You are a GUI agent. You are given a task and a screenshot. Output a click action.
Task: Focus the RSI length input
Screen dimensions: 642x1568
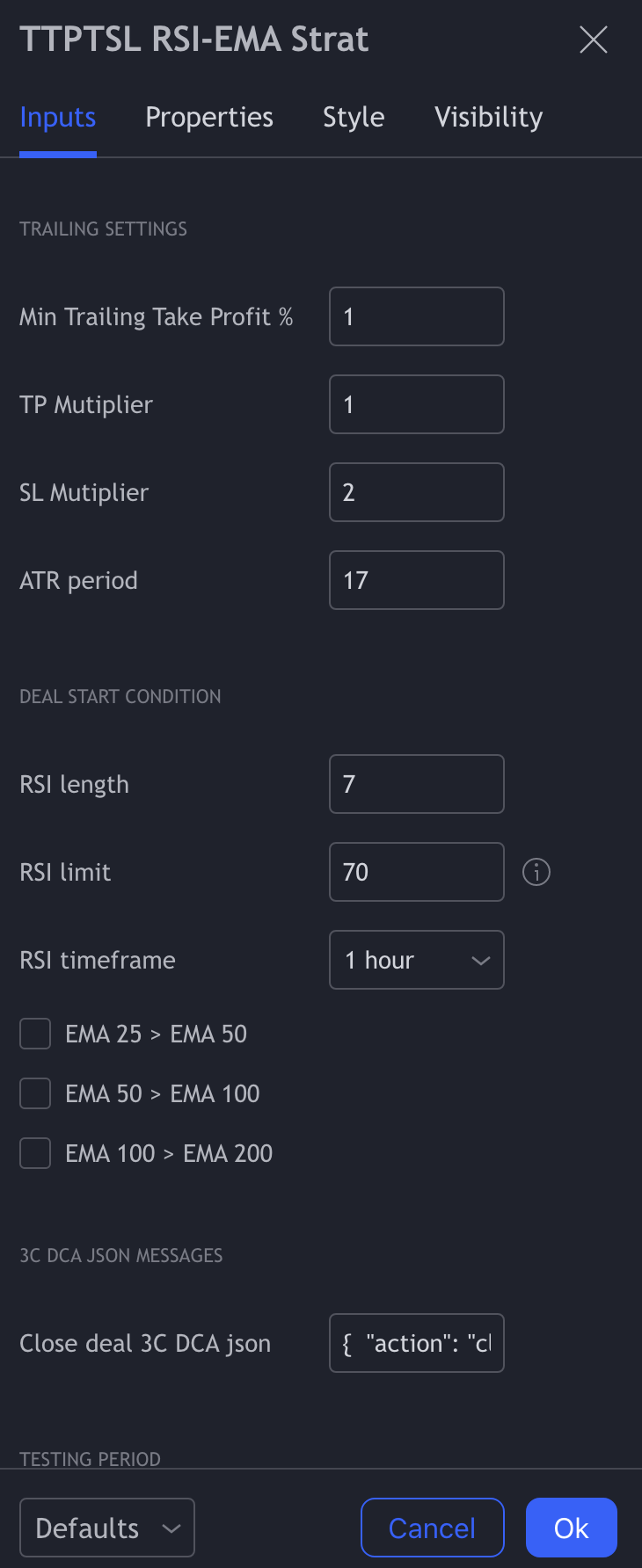(x=416, y=784)
